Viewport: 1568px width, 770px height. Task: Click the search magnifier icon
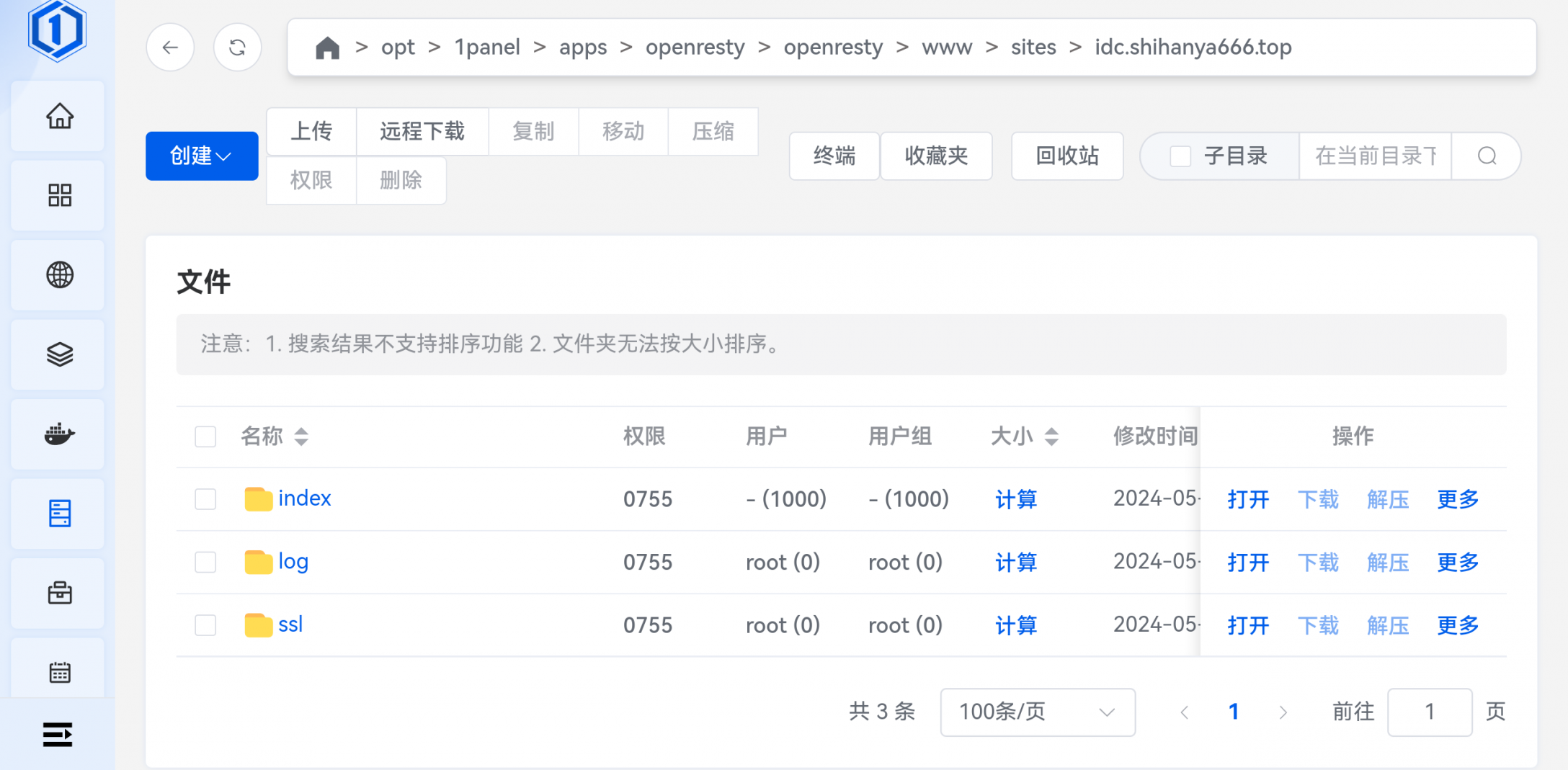point(1487,156)
